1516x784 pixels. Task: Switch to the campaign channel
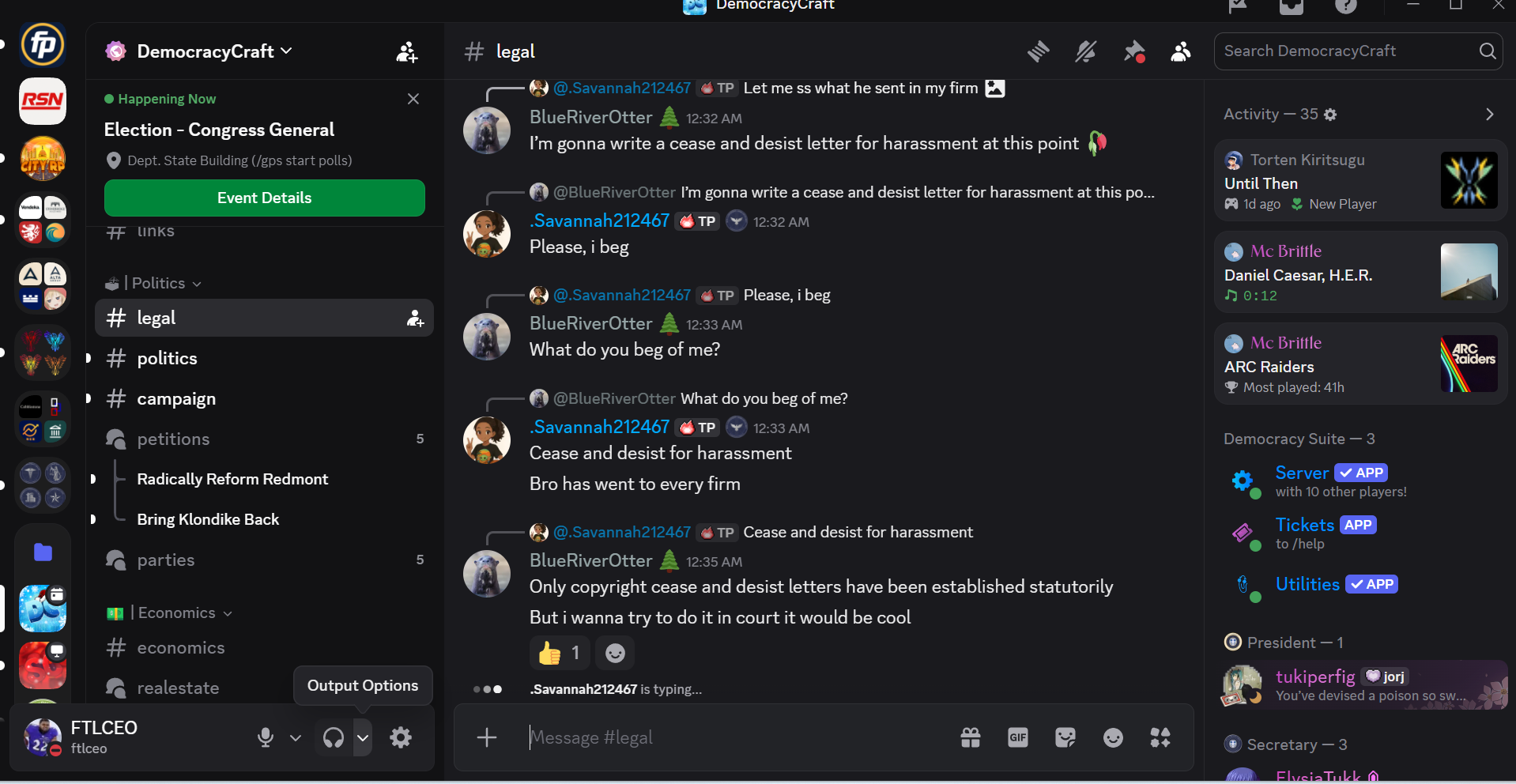[x=176, y=398]
